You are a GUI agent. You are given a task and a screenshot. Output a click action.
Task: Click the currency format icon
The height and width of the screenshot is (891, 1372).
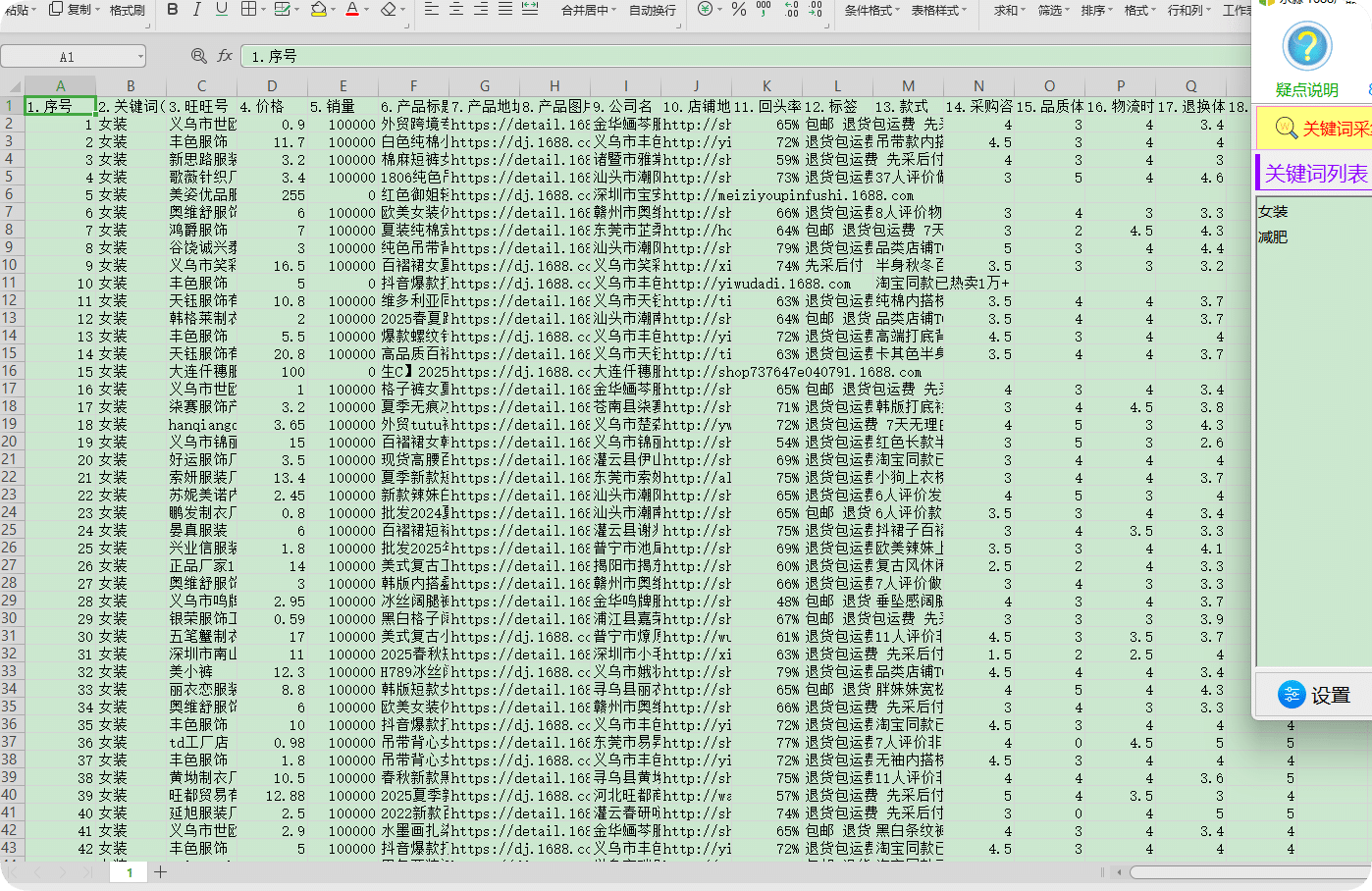(705, 10)
